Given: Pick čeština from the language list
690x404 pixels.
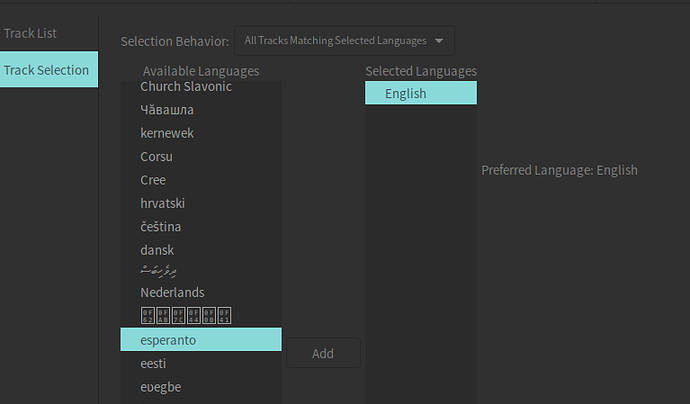Looking at the screenshot, I should click(x=162, y=226).
